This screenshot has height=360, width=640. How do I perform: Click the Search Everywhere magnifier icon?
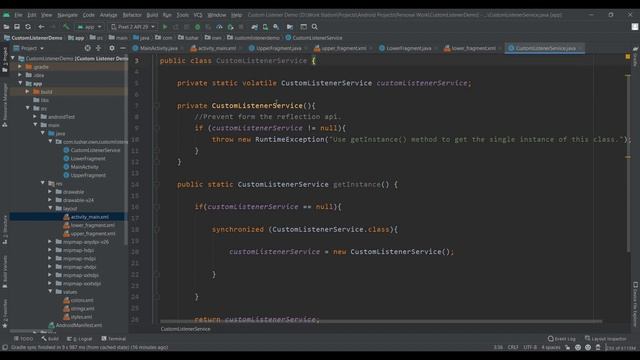315,27
